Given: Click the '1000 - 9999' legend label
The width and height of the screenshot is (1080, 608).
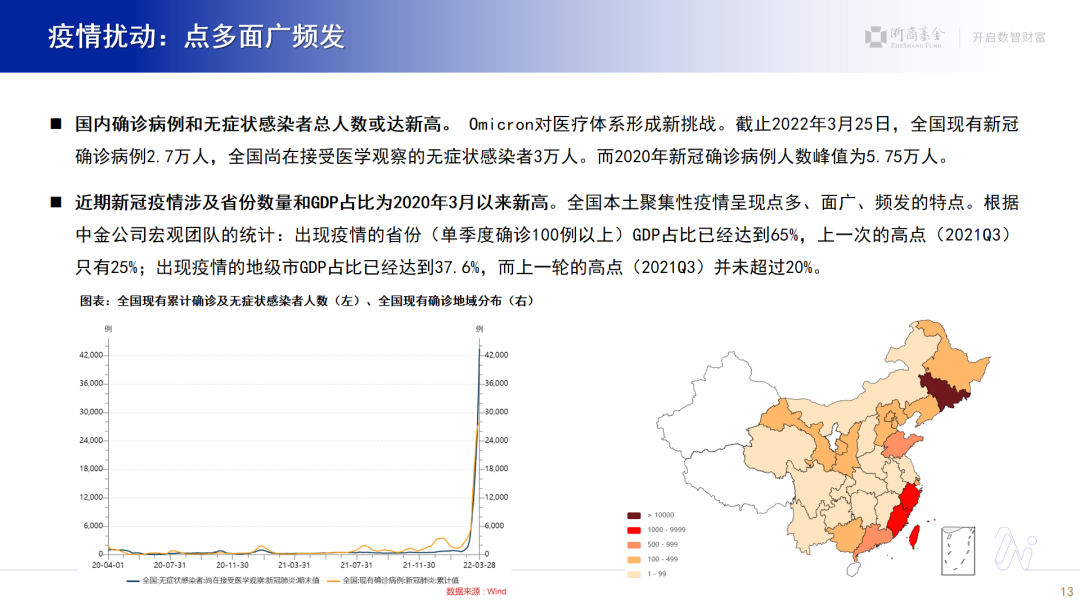Looking at the screenshot, I should click(x=666, y=530).
